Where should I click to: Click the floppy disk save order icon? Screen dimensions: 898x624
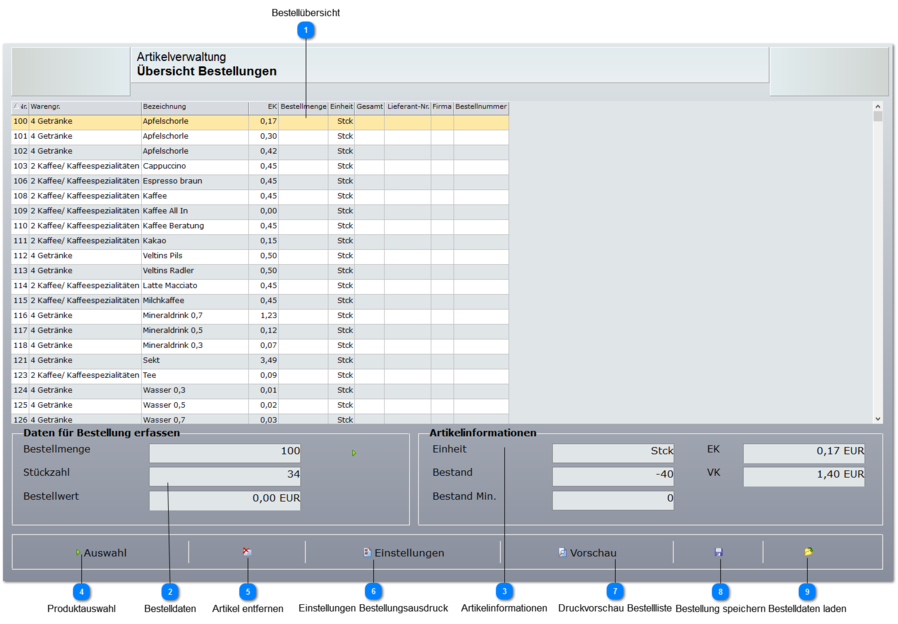(x=719, y=552)
